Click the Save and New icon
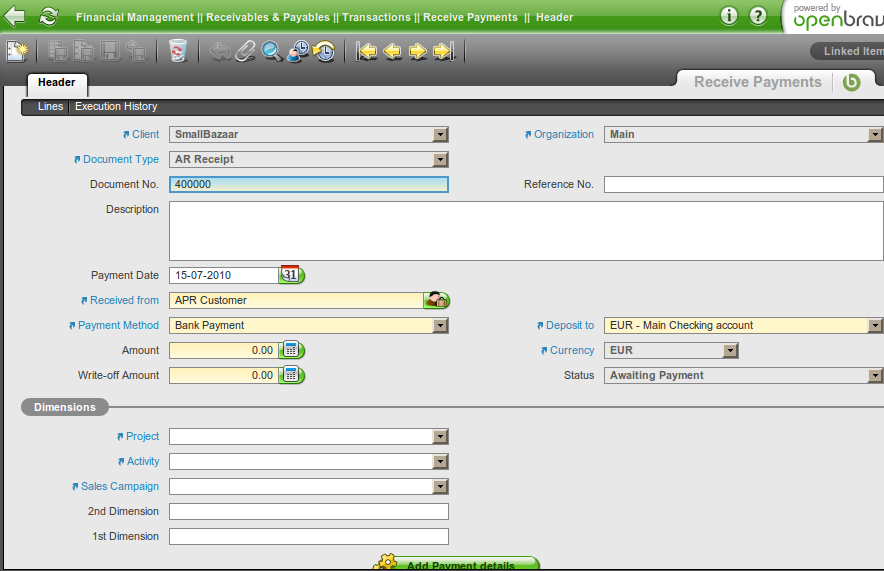The image size is (884, 571). click(84, 51)
